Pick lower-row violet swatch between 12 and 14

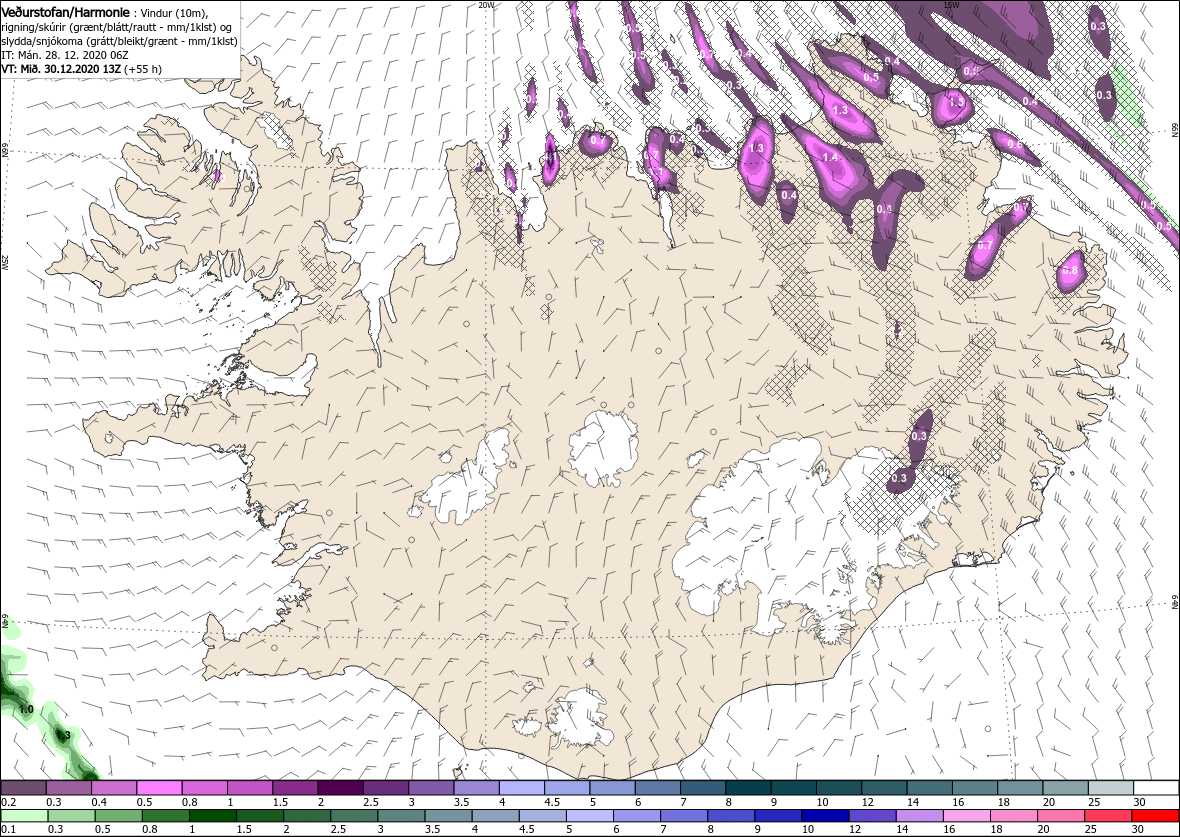click(x=873, y=816)
